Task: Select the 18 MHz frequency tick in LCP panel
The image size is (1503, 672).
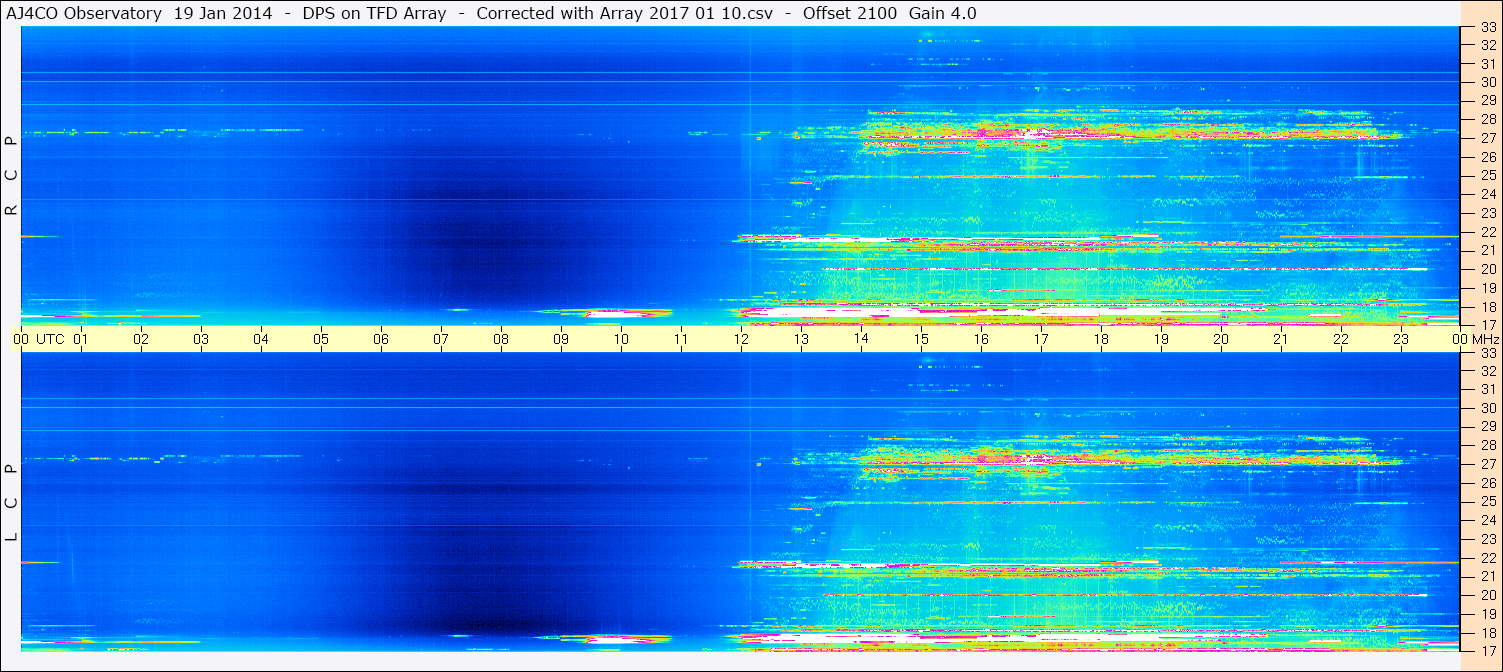Action: point(1488,632)
